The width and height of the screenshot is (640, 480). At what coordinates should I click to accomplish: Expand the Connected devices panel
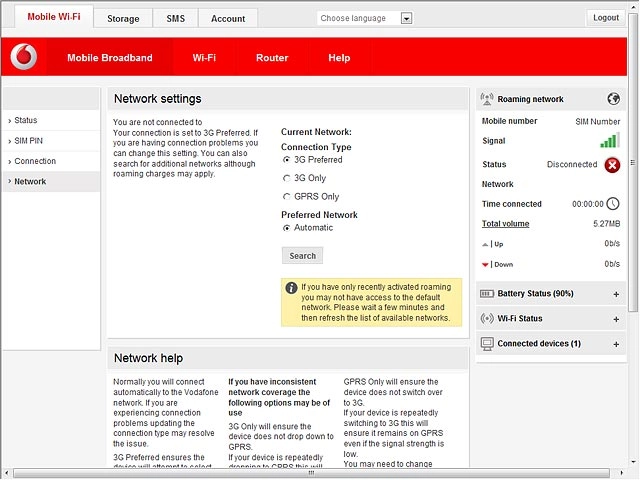click(616, 344)
